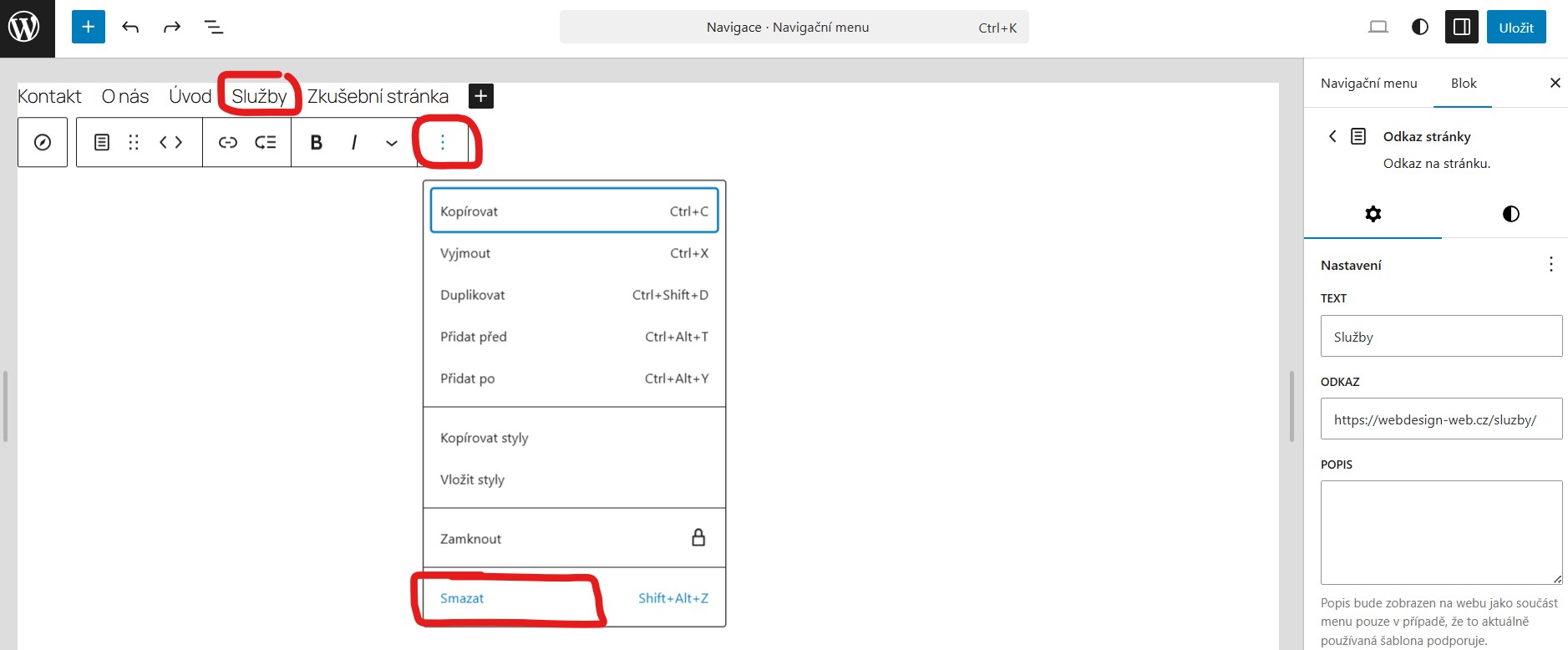Choose Vložit styly option
The width and height of the screenshot is (1568, 650).
pyautogui.click(x=575, y=480)
